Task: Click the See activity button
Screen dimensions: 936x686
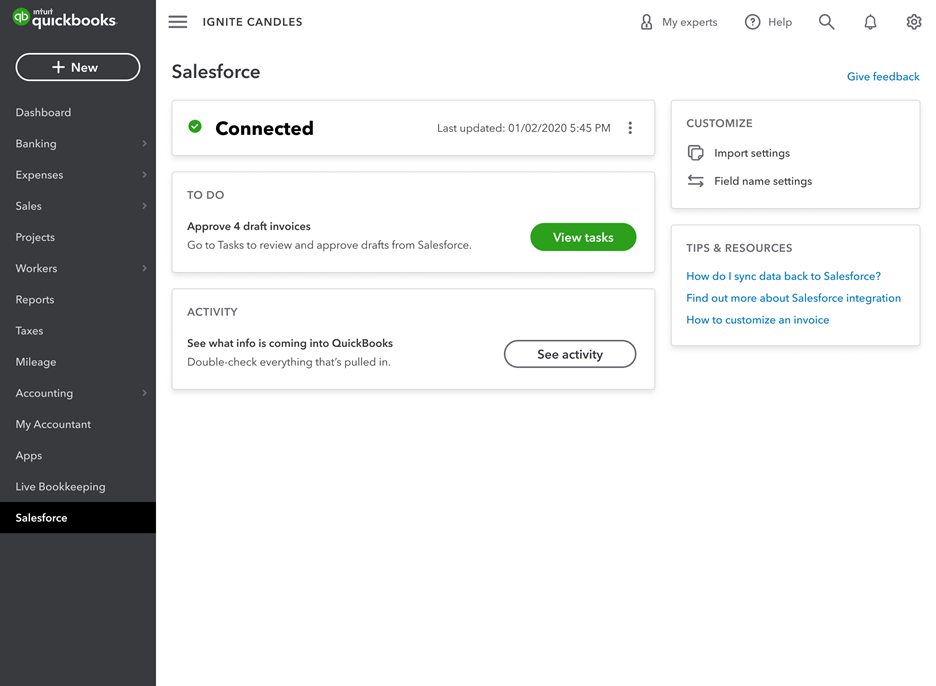Action: click(570, 354)
